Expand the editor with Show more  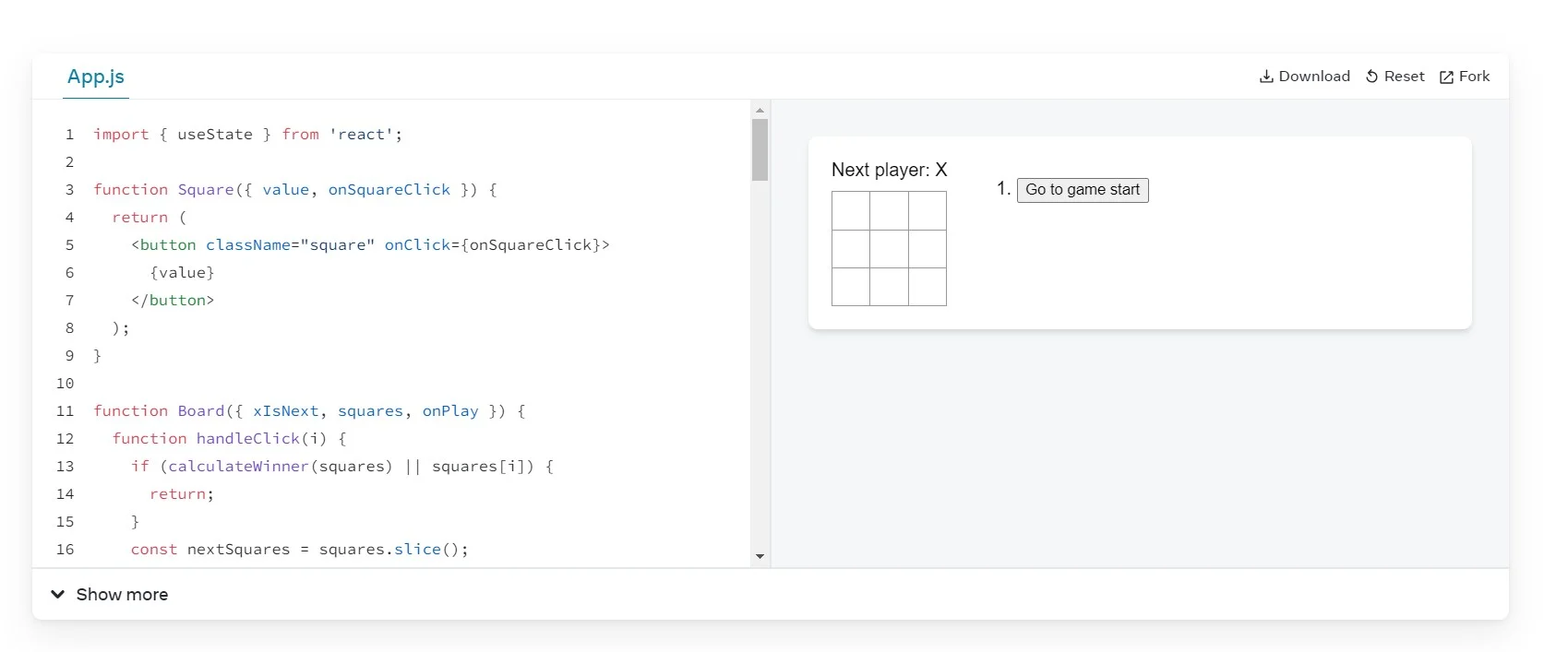click(x=123, y=594)
